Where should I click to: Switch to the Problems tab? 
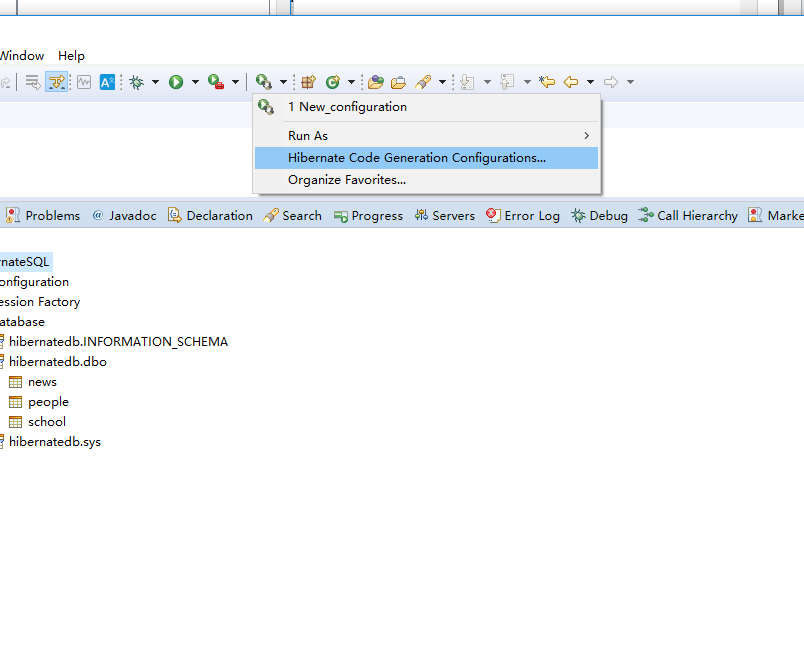click(43, 216)
